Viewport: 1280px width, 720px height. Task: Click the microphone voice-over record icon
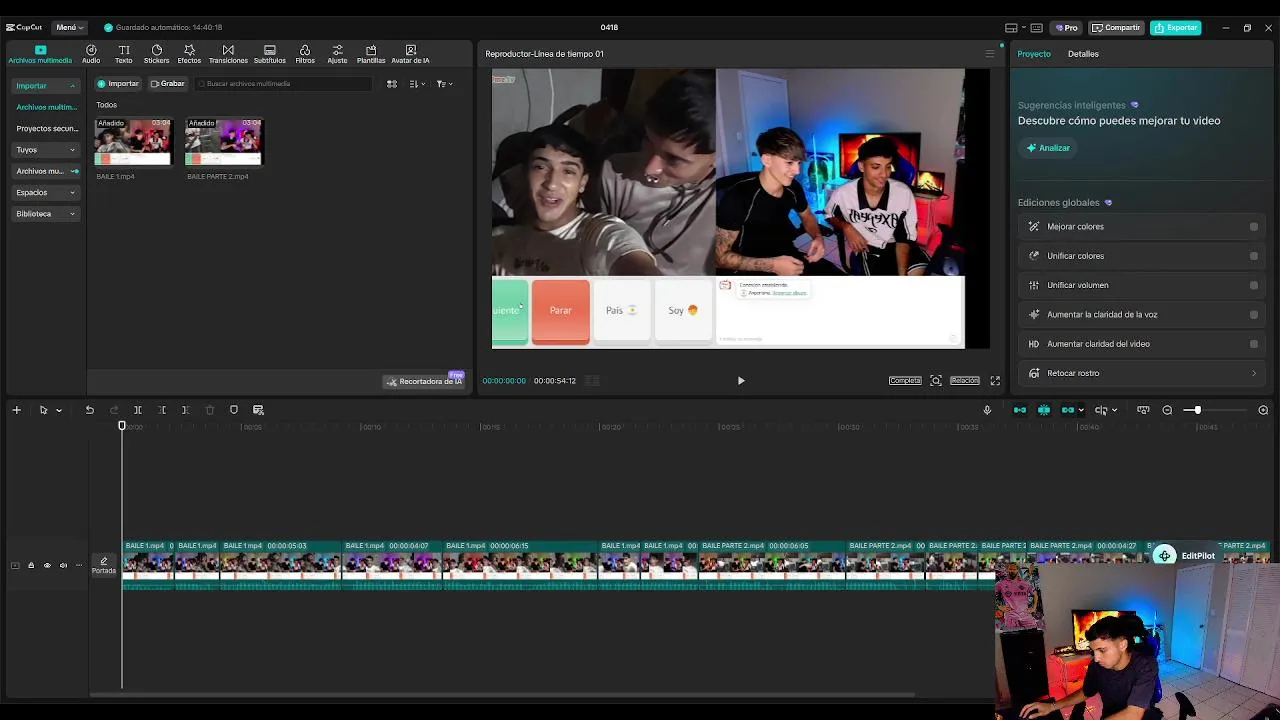click(987, 410)
